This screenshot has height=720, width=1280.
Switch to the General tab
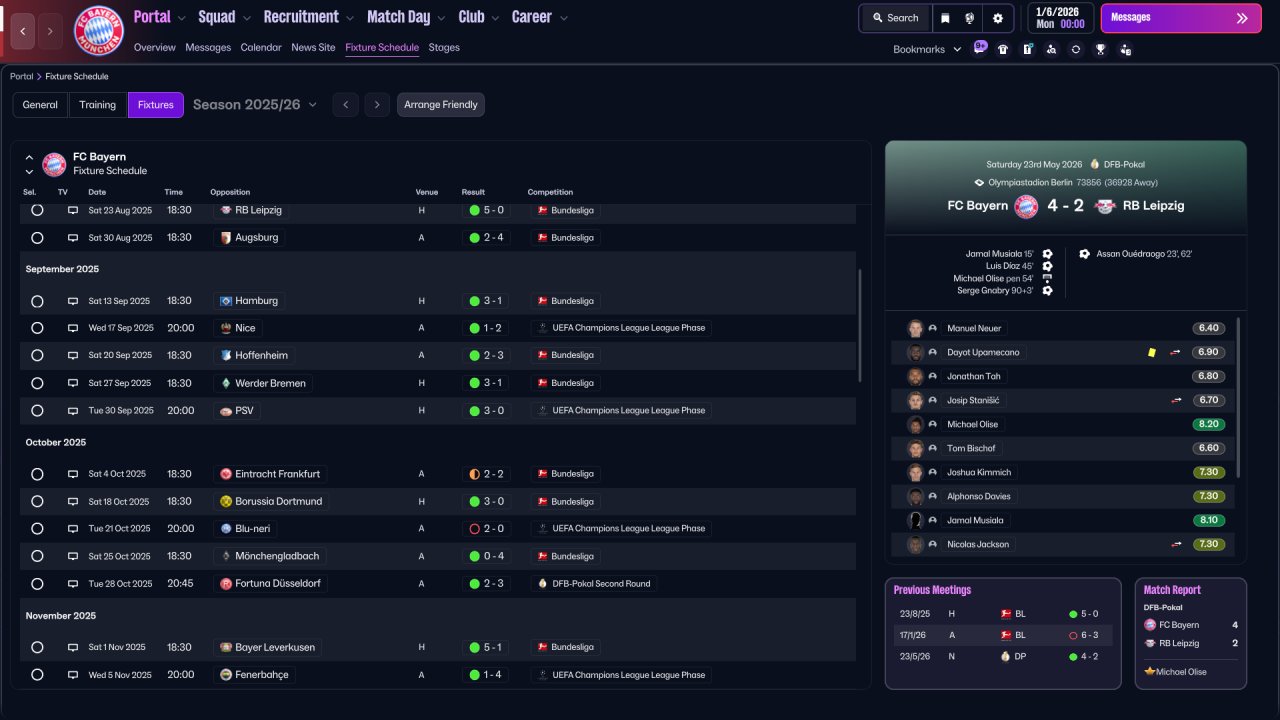tap(40, 105)
